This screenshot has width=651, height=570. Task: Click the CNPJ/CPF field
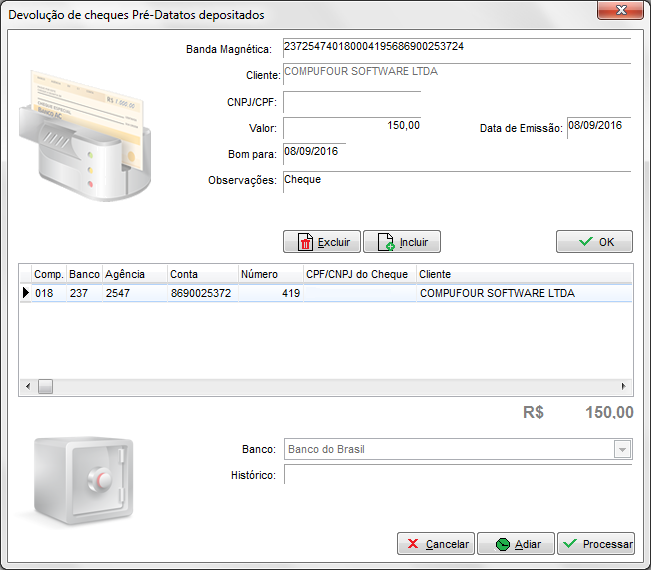pos(351,102)
